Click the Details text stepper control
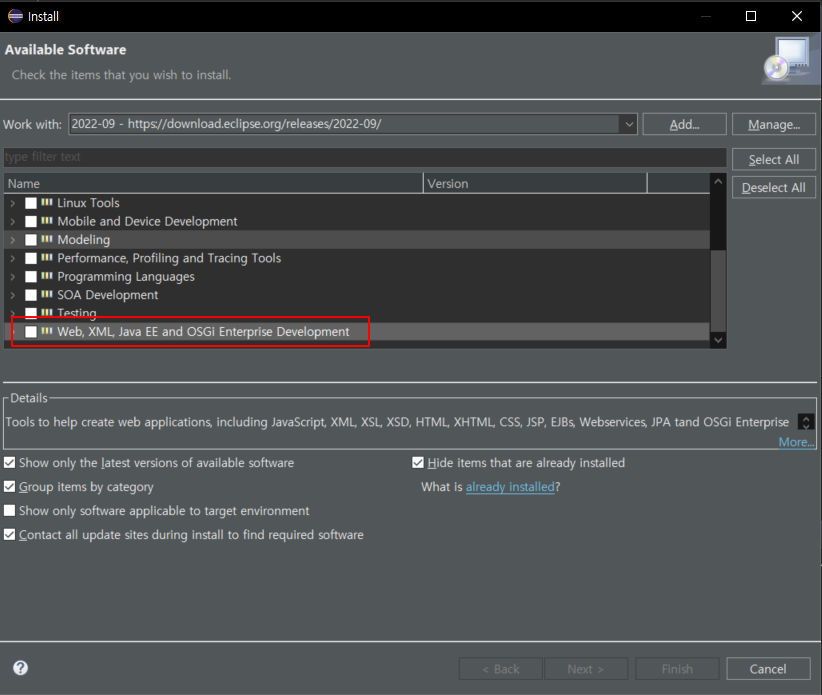822x695 pixels. point(806,422)
